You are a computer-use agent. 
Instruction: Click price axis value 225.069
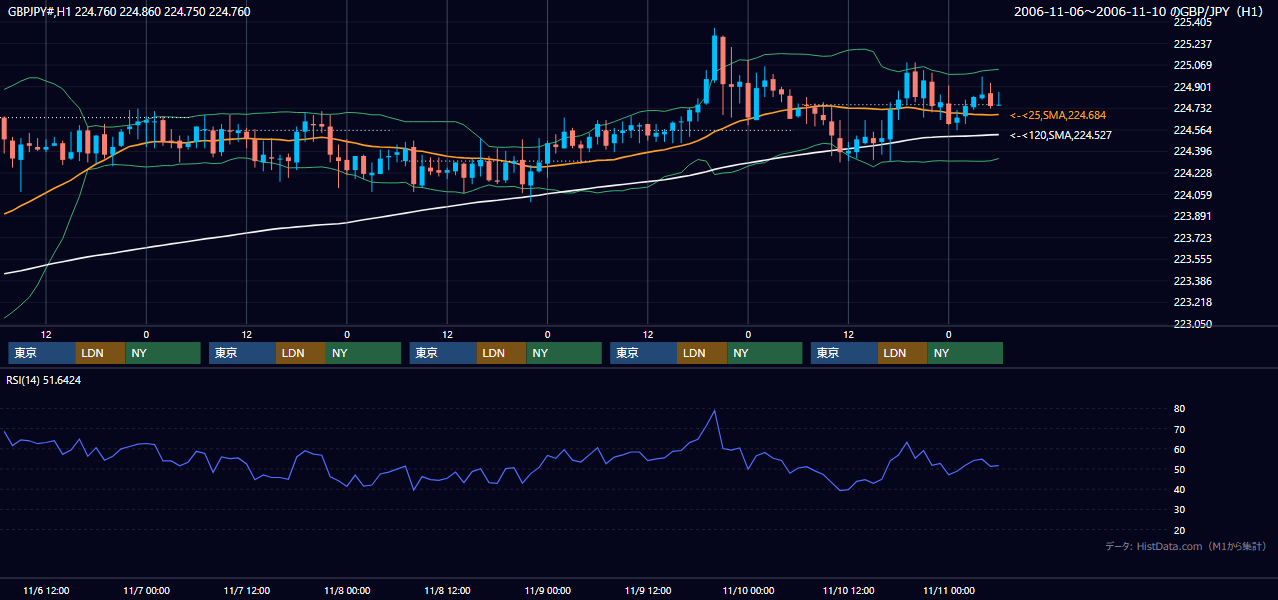click(1193, 65)
